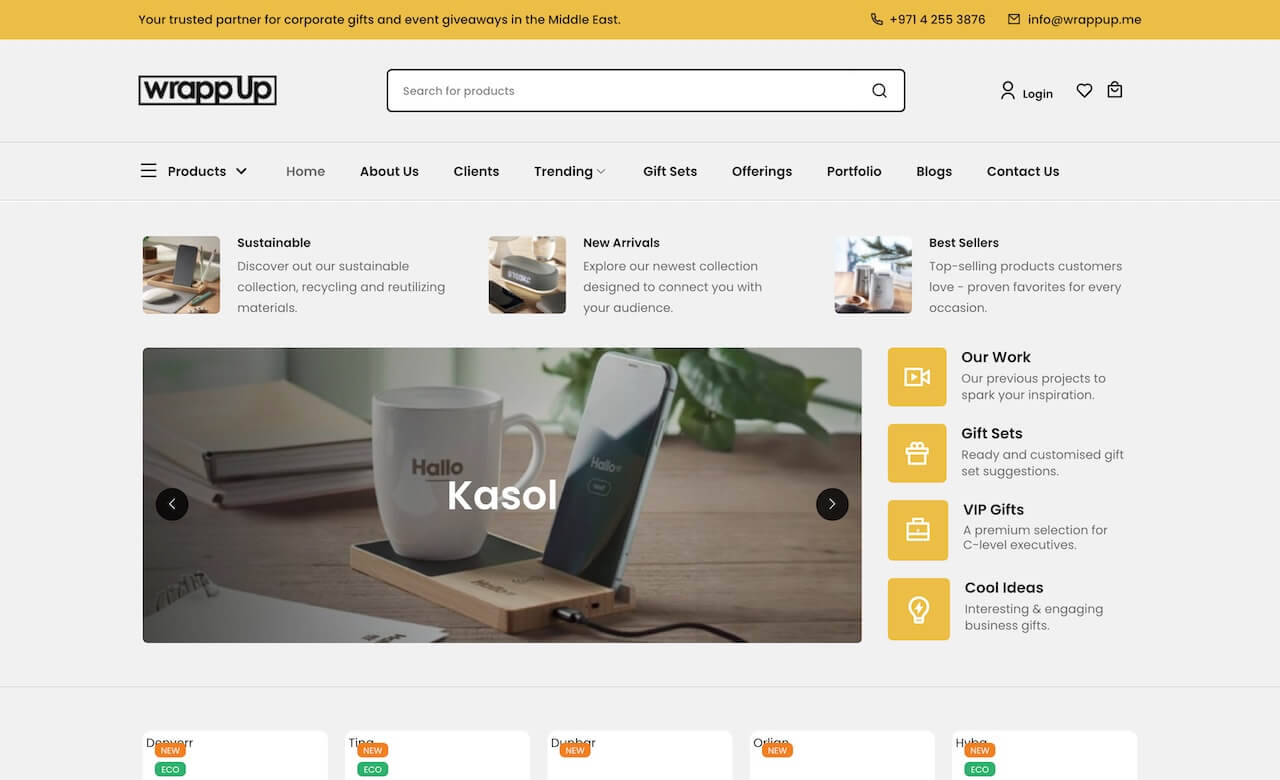Open the hamburger Products menu icon
This screenshot has width=1280, height=780.
[148, 171]
